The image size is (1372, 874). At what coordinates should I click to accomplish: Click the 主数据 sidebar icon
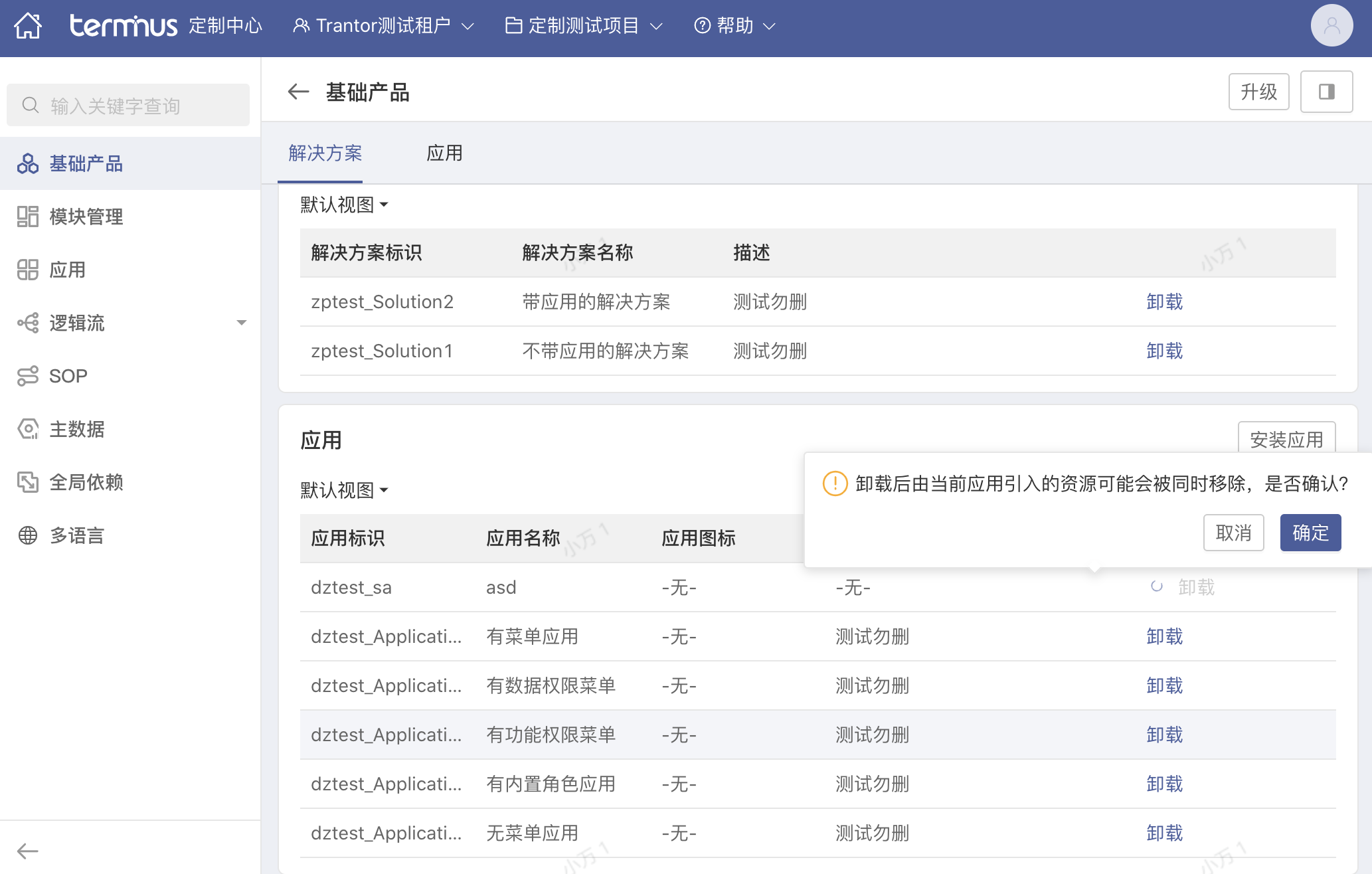coord(27,429)
